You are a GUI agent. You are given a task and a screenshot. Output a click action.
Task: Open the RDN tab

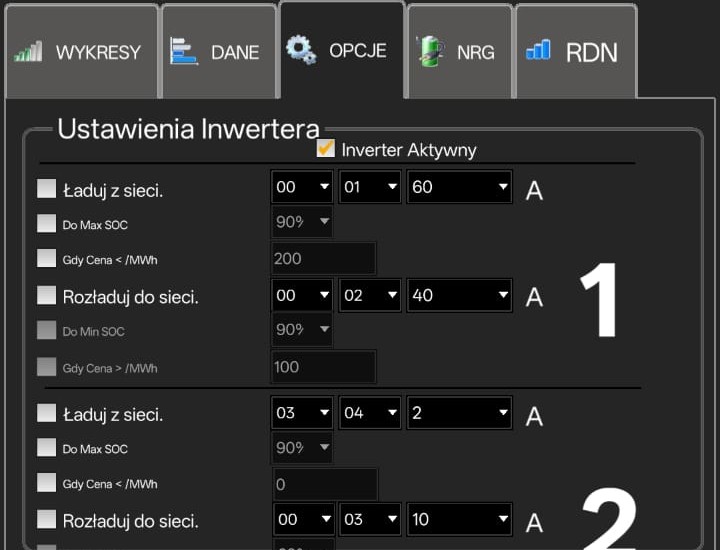576,51
